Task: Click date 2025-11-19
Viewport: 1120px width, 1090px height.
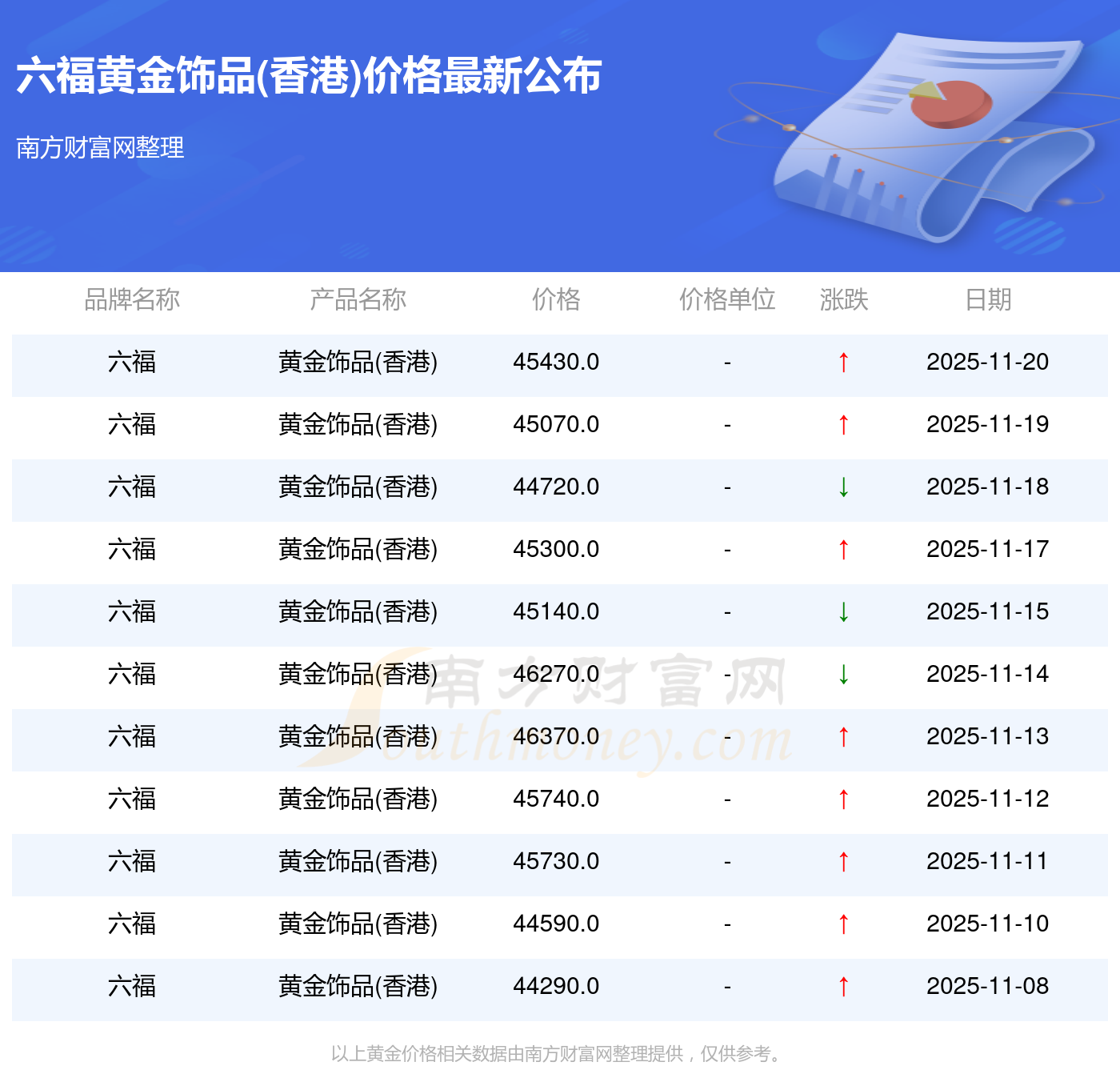Action: pos(988,424)
